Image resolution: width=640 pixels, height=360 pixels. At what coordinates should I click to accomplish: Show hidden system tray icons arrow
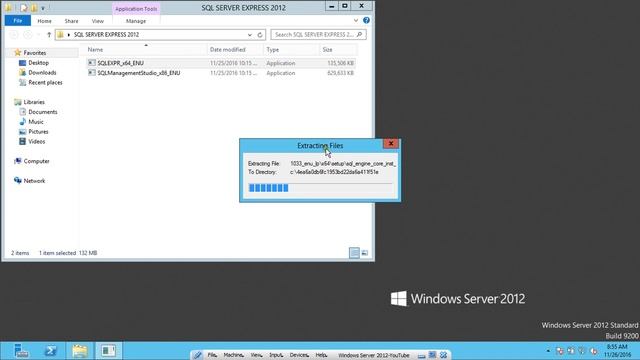click(548, 351)
